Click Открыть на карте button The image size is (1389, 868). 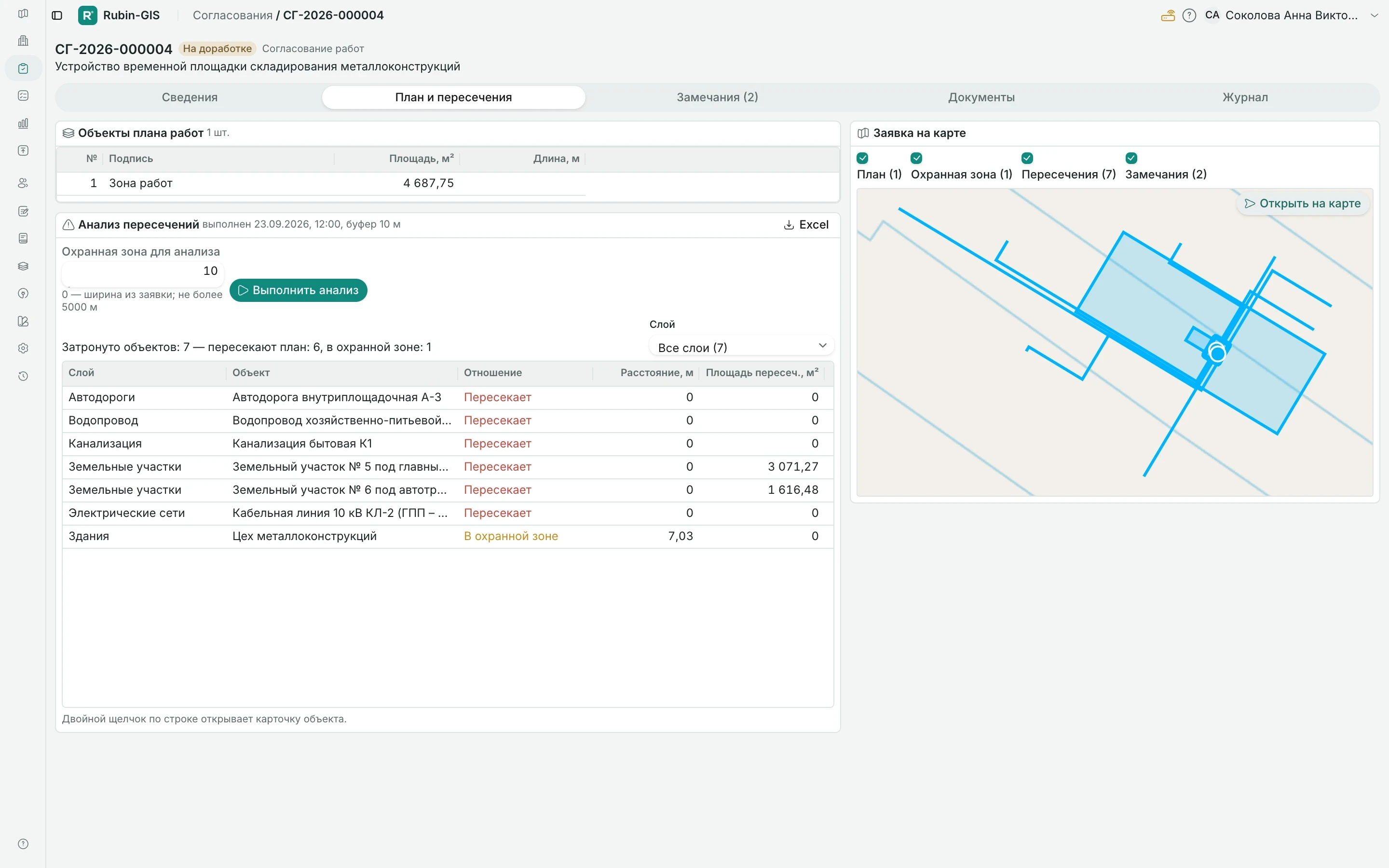point(1302,203)
